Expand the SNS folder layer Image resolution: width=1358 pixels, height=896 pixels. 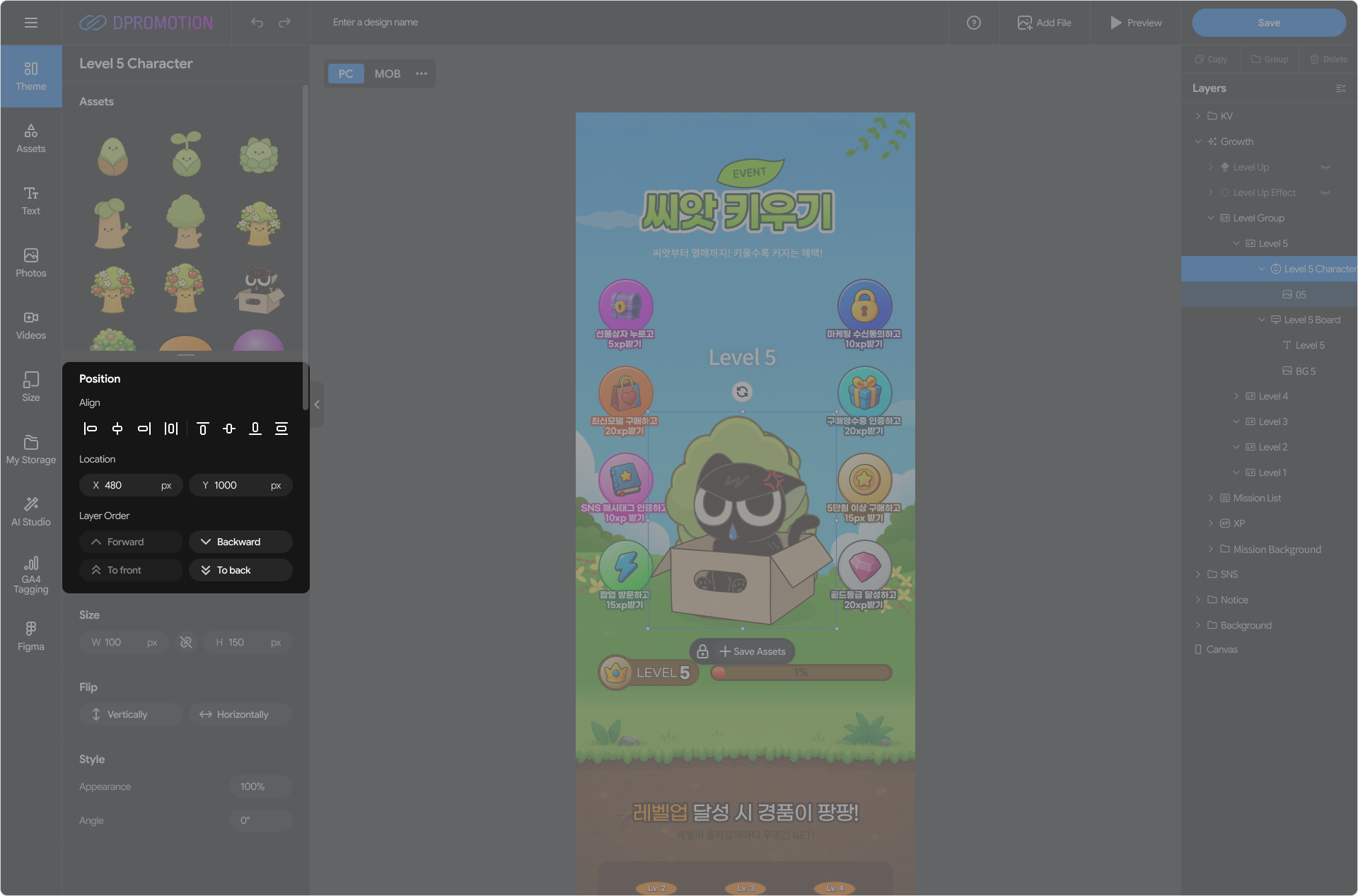pos(1197,574)
